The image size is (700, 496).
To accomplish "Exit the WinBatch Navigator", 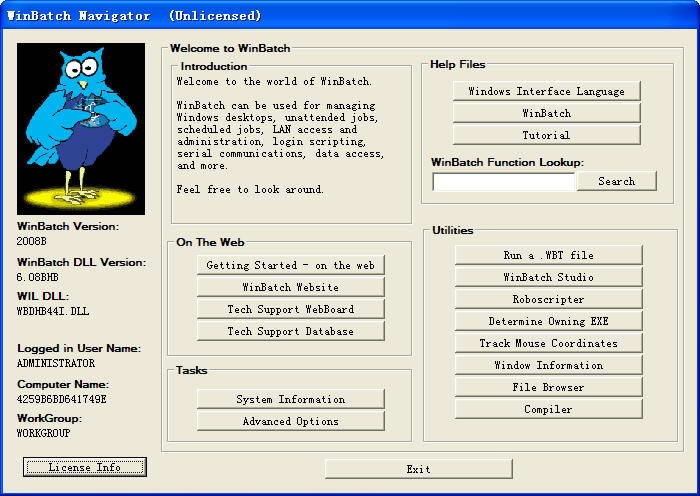I will [419, 469].
